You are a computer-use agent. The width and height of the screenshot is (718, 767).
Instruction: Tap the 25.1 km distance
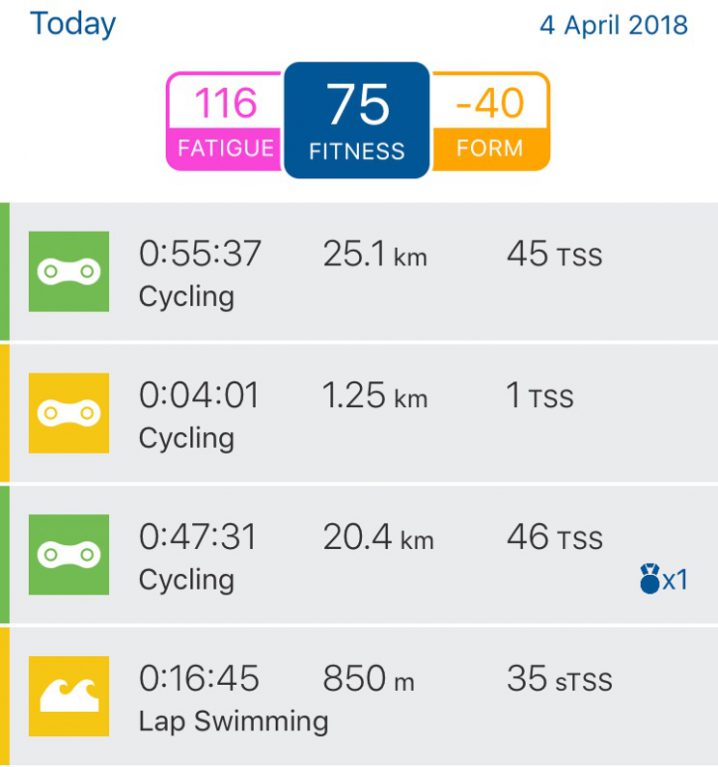pos(374,255)
